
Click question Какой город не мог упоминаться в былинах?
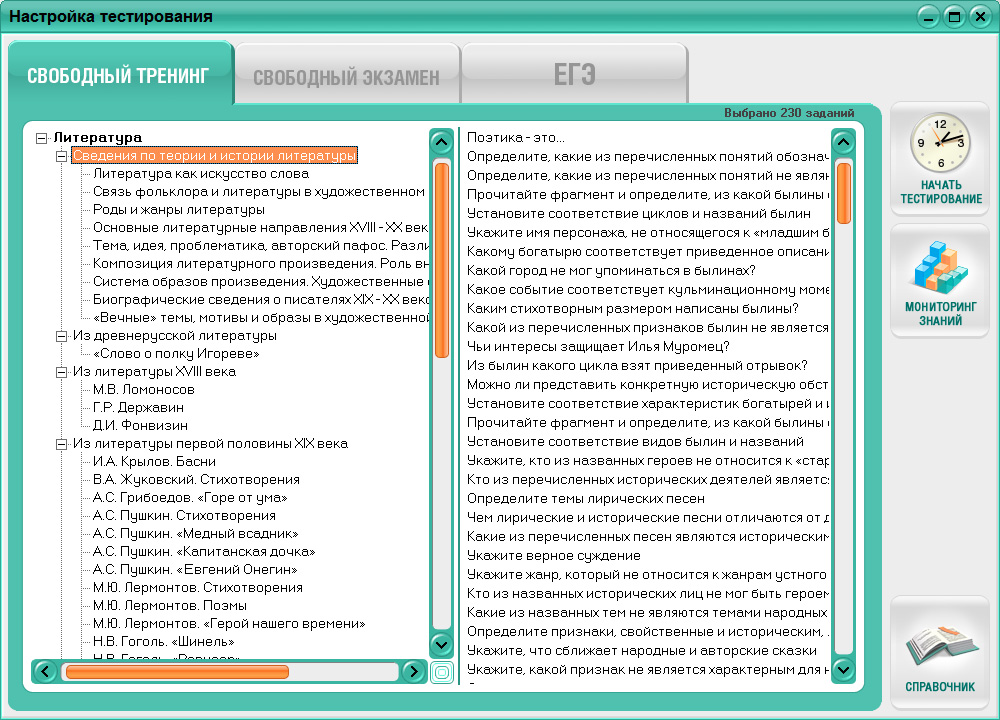tap(611, 270)
